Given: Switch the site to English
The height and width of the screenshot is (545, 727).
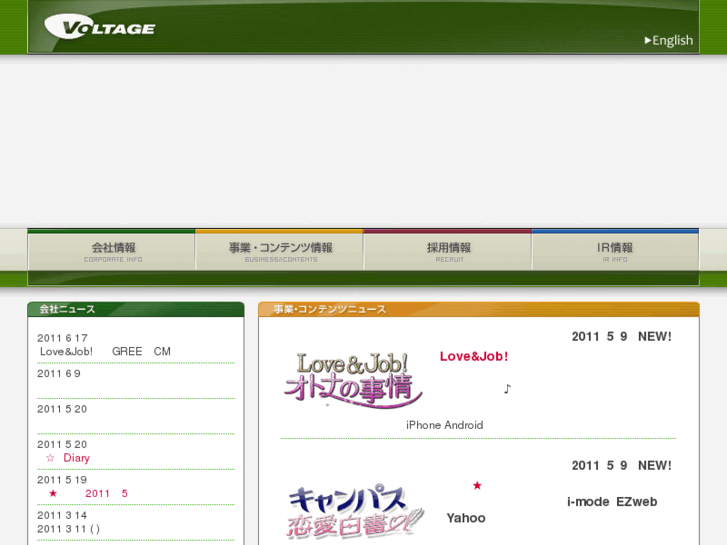Looking at the screenshot, I should coord(669,40).
